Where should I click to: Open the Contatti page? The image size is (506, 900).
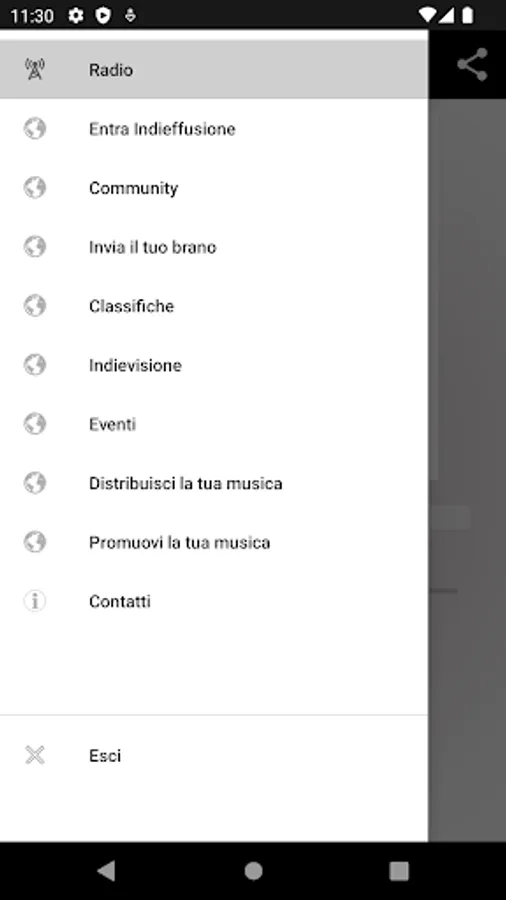[x=214, y=601]
